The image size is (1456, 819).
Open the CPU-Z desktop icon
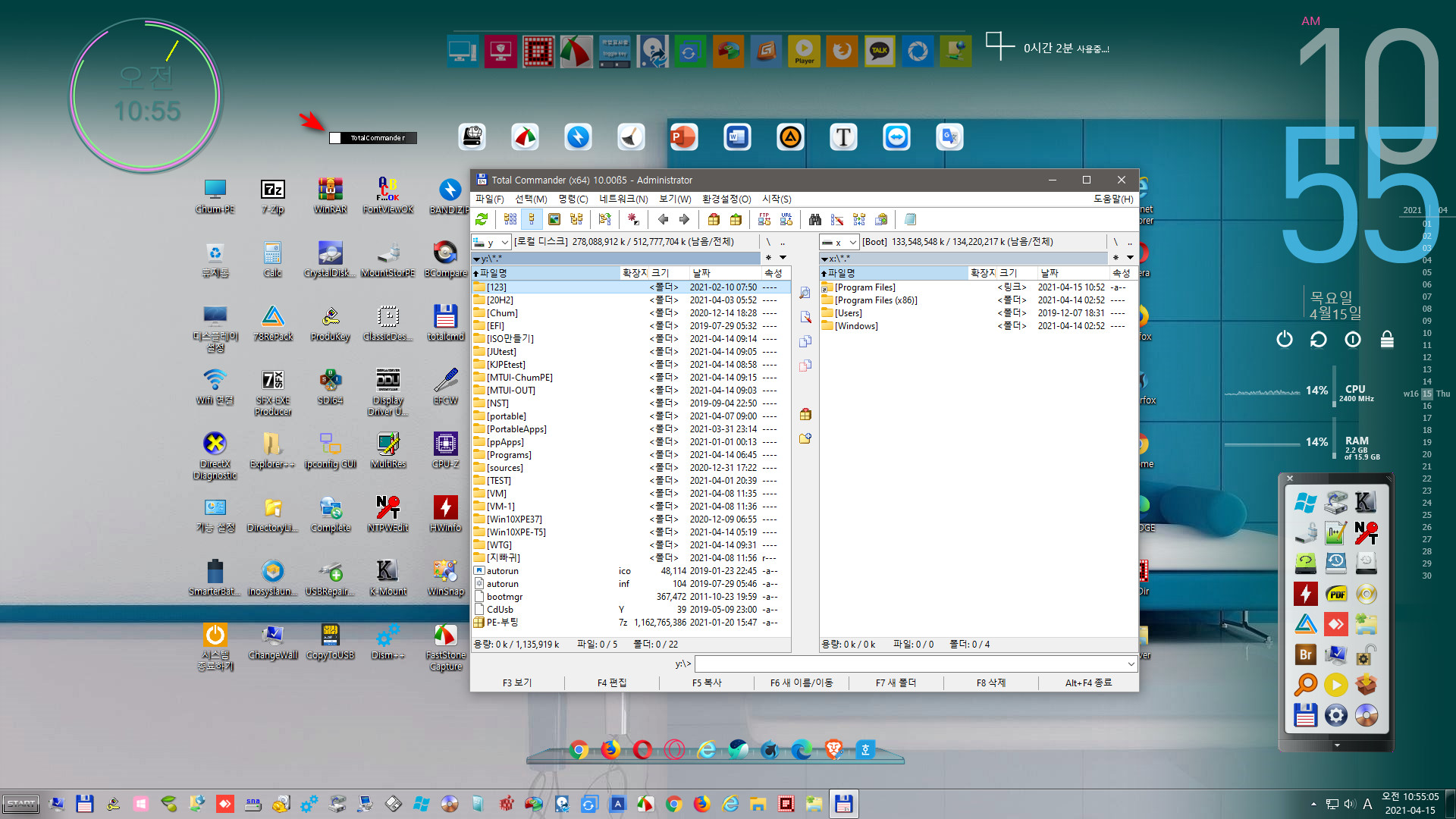point(445,450)
